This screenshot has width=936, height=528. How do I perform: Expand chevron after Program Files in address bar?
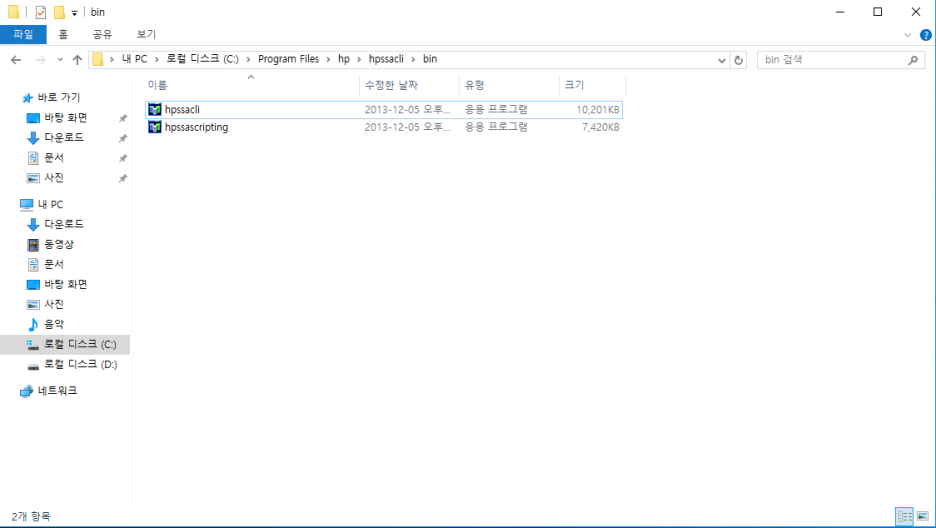328,59
